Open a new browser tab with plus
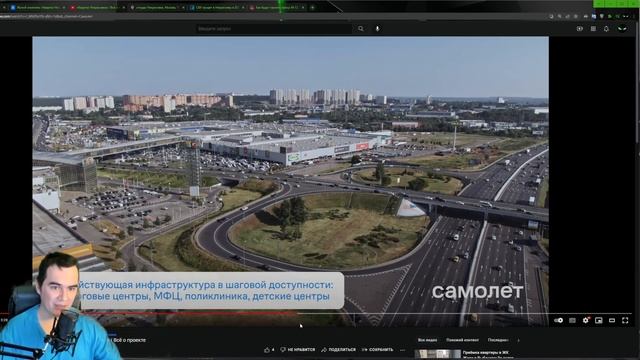 pos(313,7)
